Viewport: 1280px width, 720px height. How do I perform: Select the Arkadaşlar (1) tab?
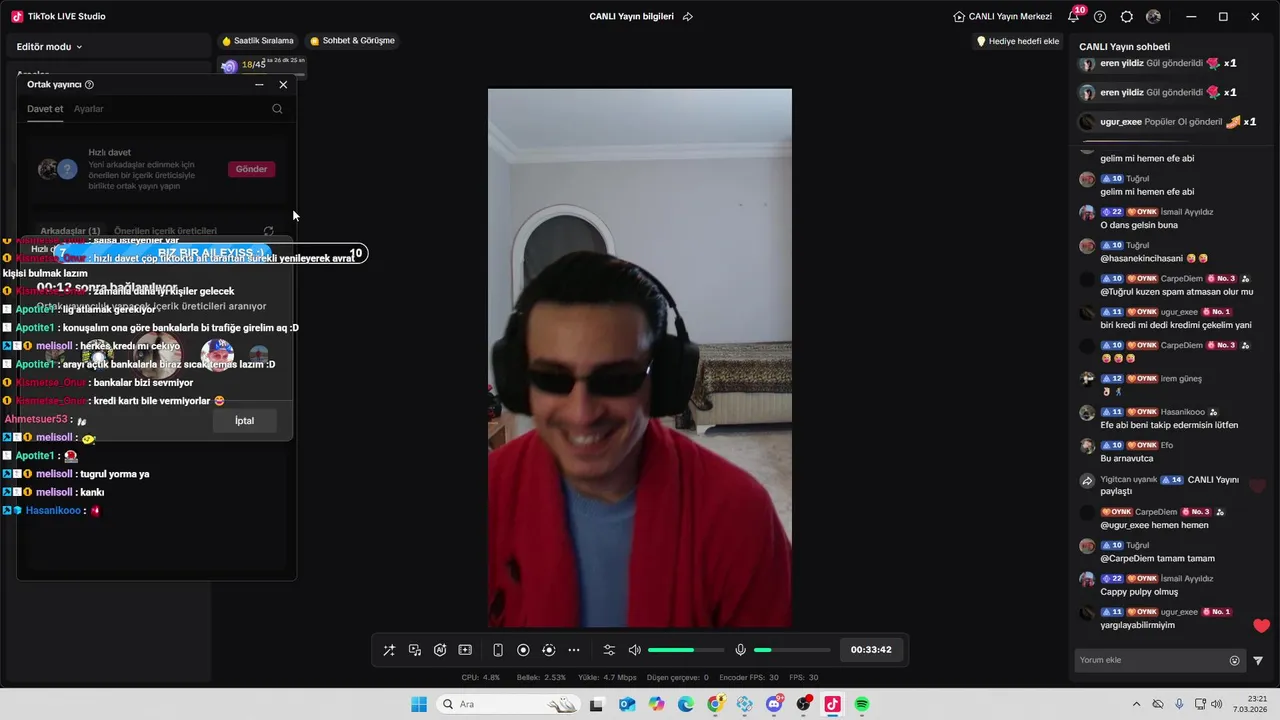click(70, 231)
